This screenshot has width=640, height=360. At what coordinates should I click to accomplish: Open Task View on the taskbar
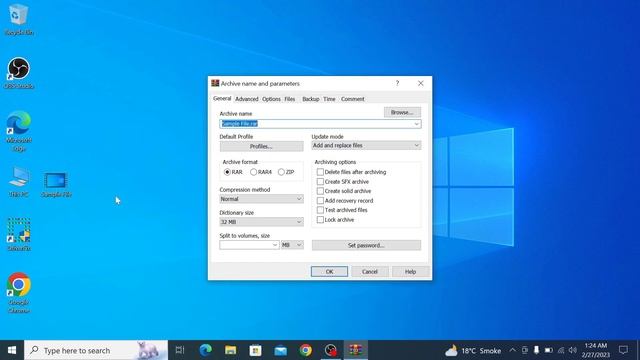[x=180, y=350]
